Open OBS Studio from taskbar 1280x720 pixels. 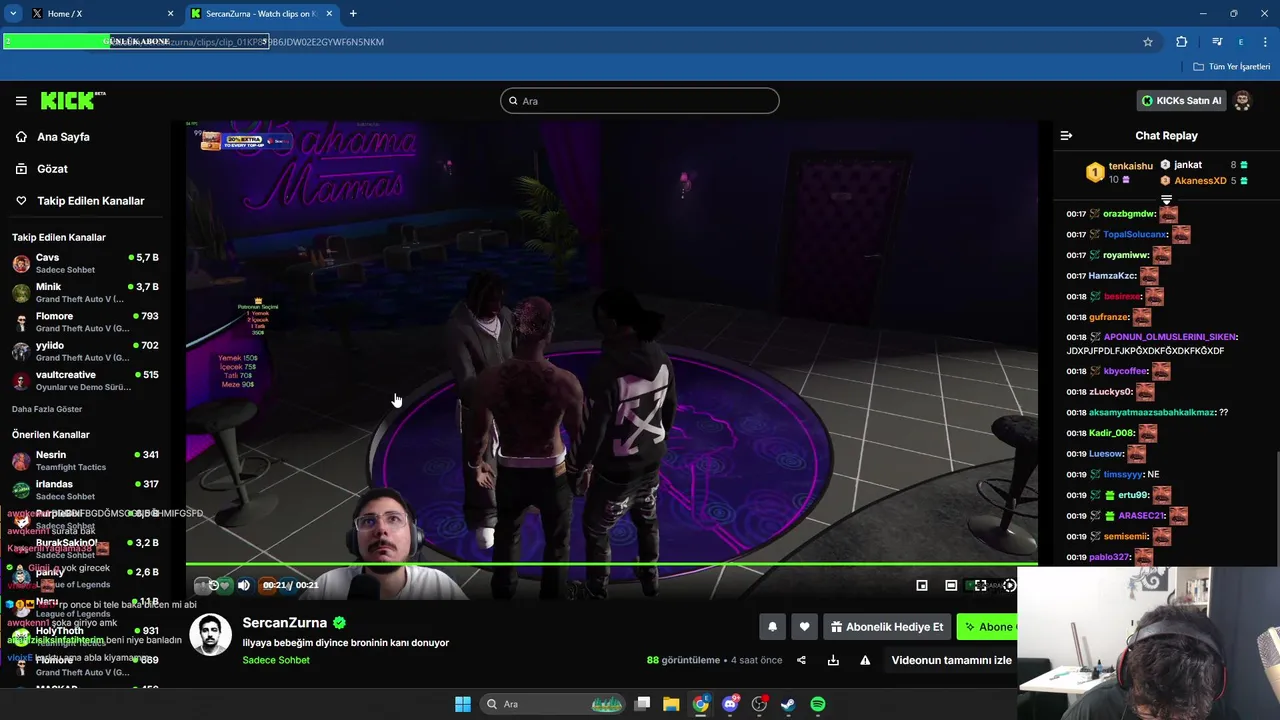pyautogui.click(x=759, y=704)
